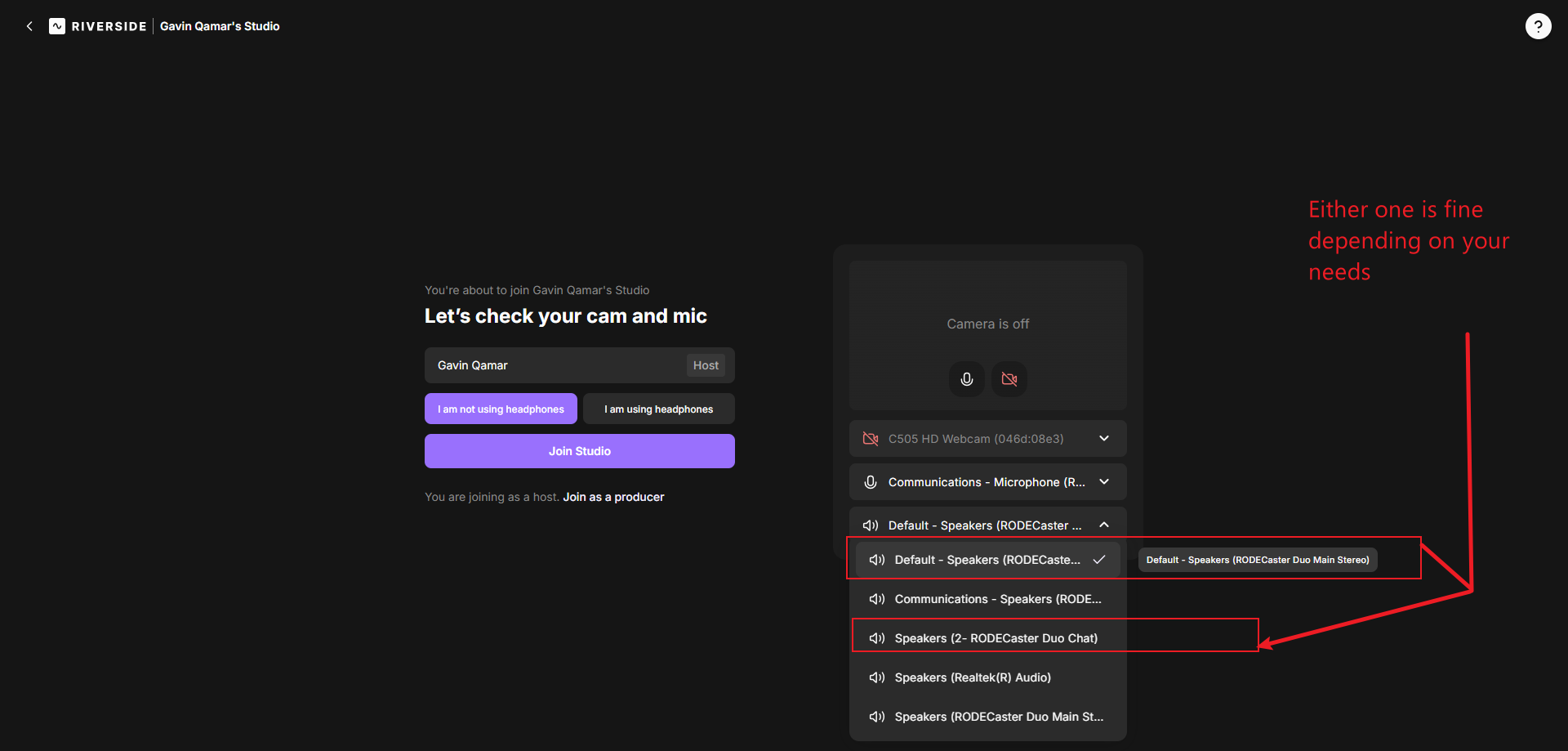
Task: Click speaker icon of RODECaster Duo Main St row
Action: click(x=877, y=717)
